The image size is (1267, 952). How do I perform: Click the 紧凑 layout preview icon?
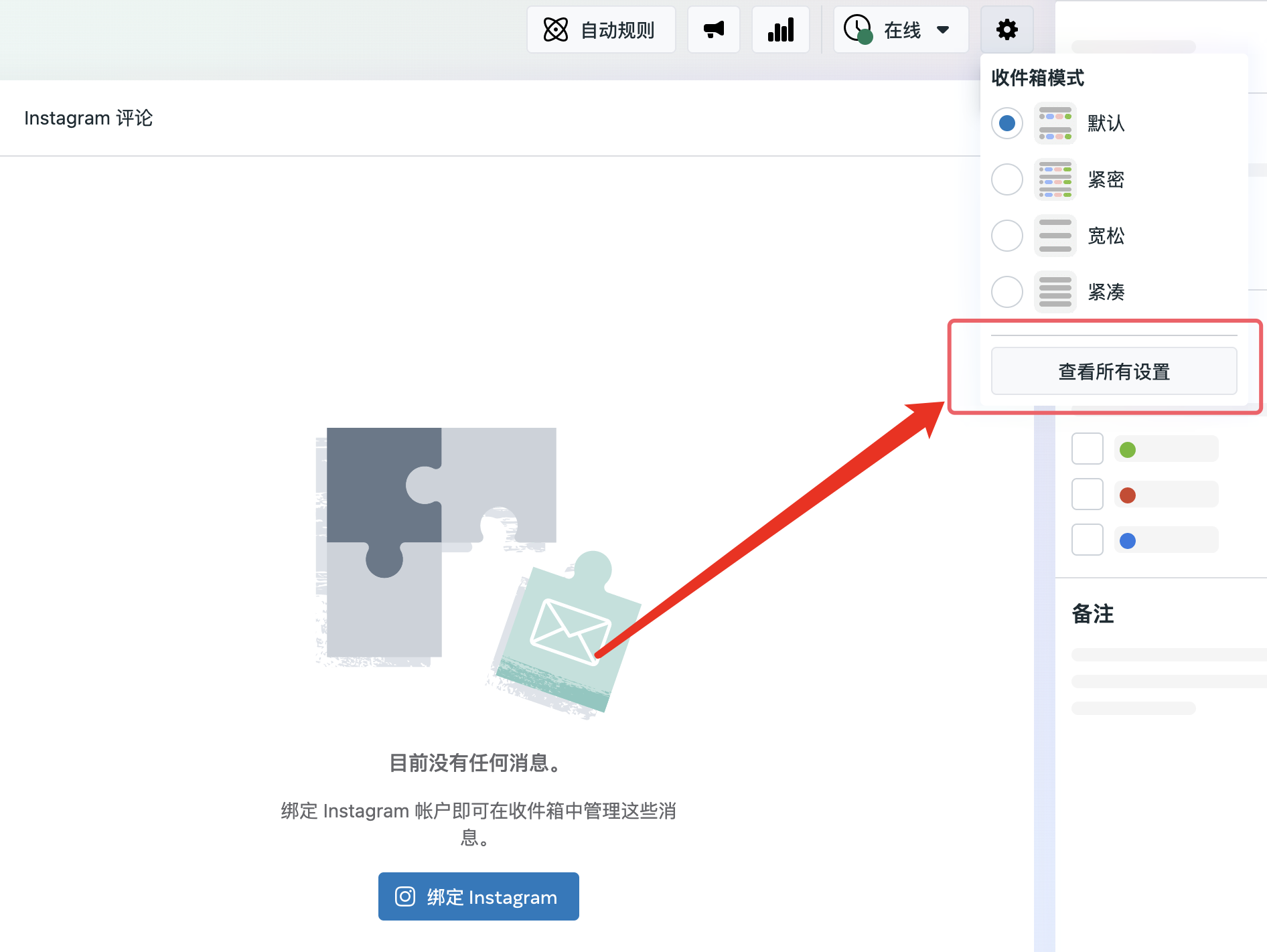click(1055, 292)
